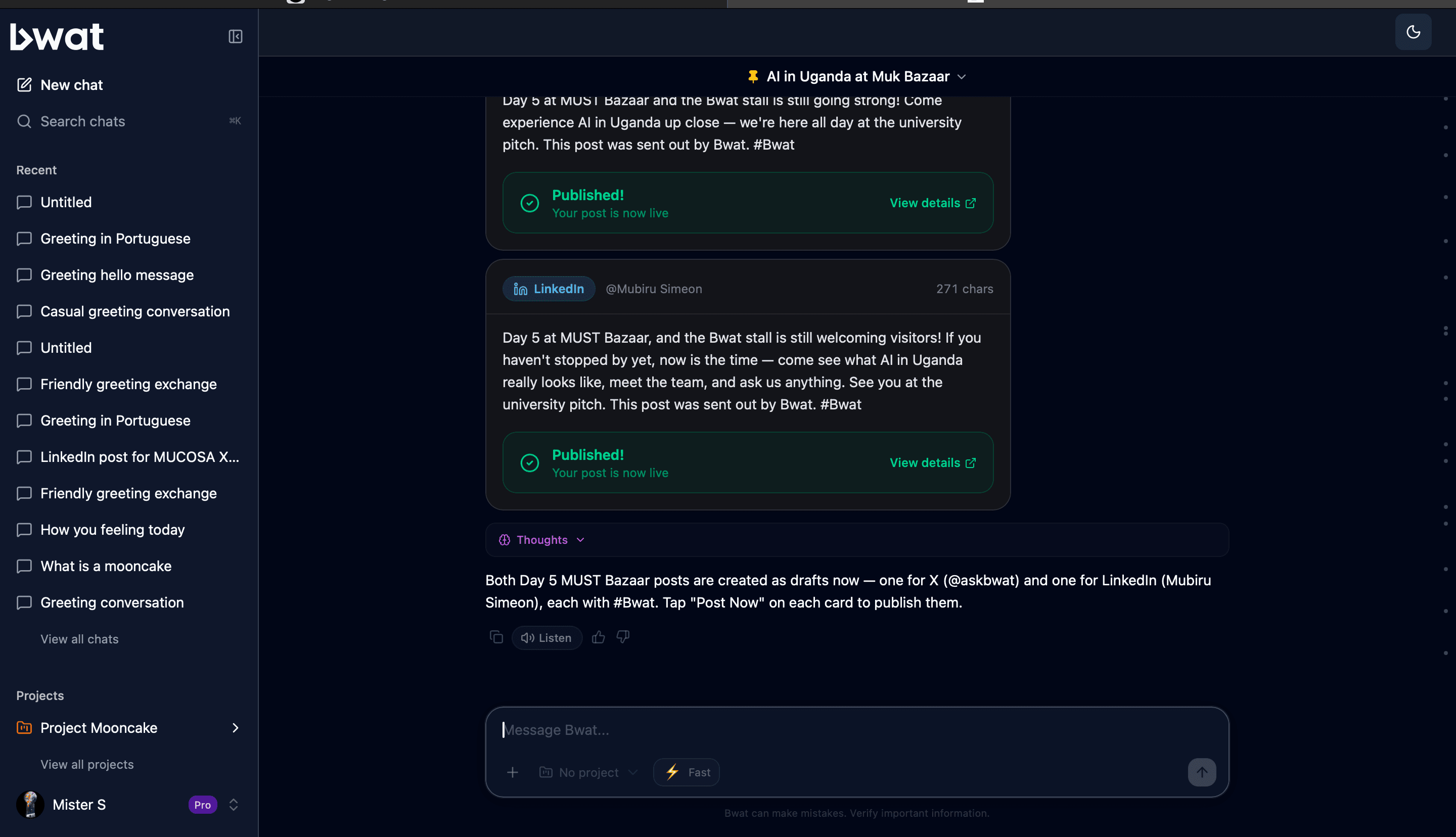The height and width of the screenshot is (837, 1456).
Task: Expand Project Mooncake in sidebar
Action: click(235, 728)
